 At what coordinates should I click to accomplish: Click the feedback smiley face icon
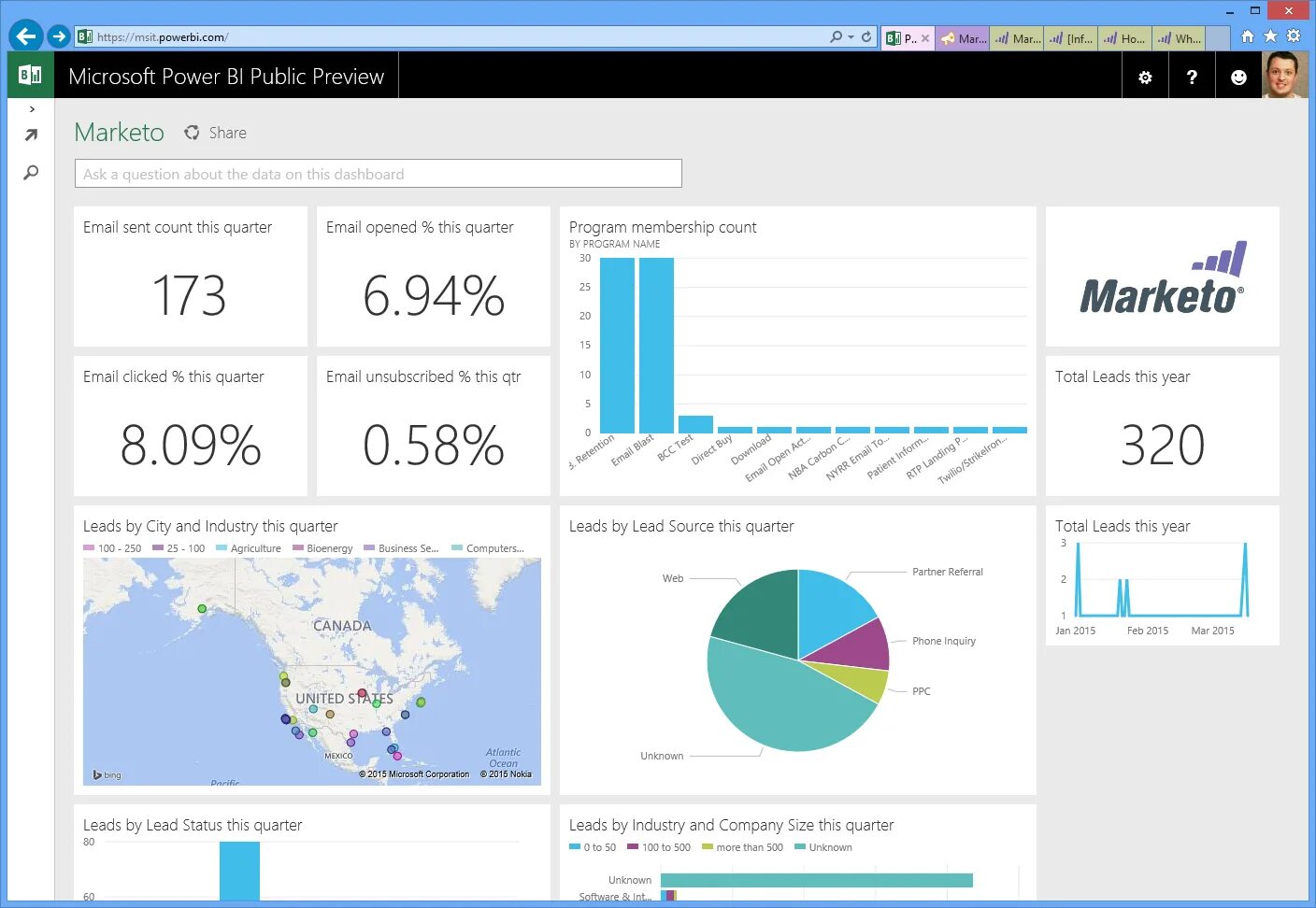(1238, 77)
